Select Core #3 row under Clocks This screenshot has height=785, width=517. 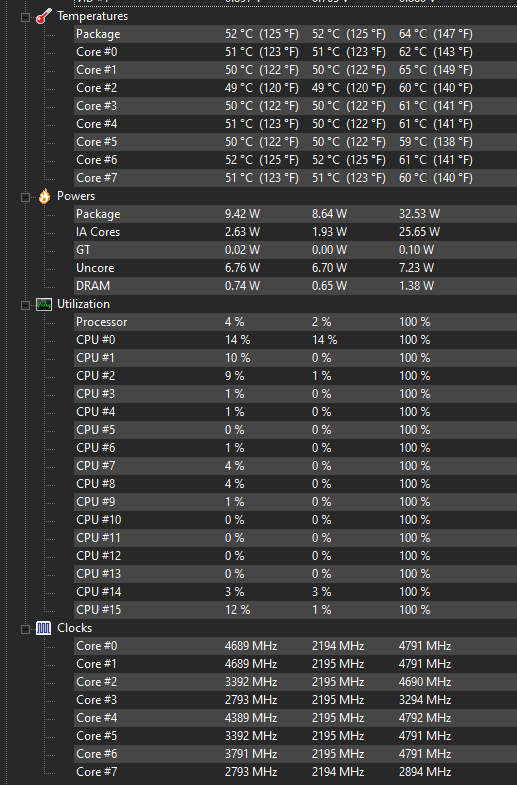tap(295, 700)
